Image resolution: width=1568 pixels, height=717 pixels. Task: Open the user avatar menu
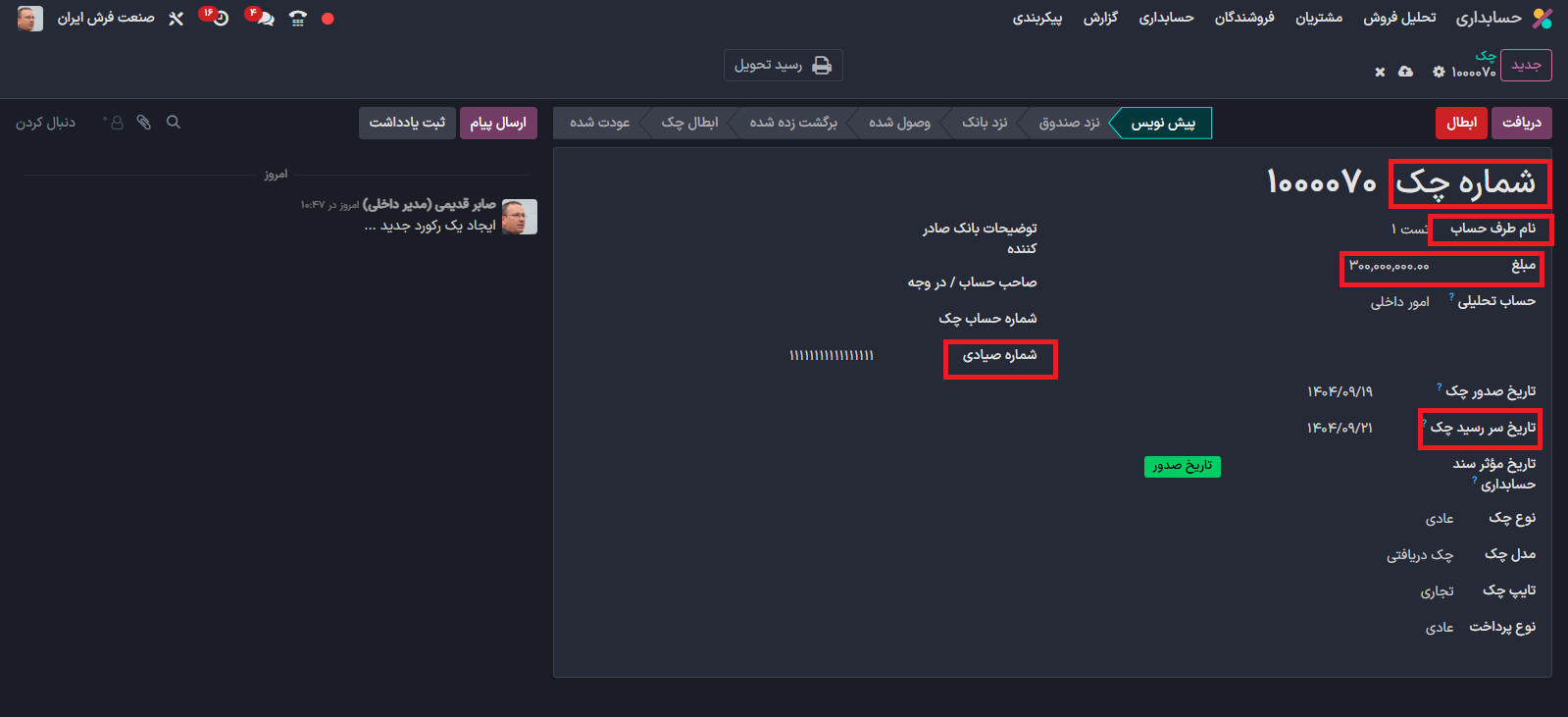(x=29, y=19)
